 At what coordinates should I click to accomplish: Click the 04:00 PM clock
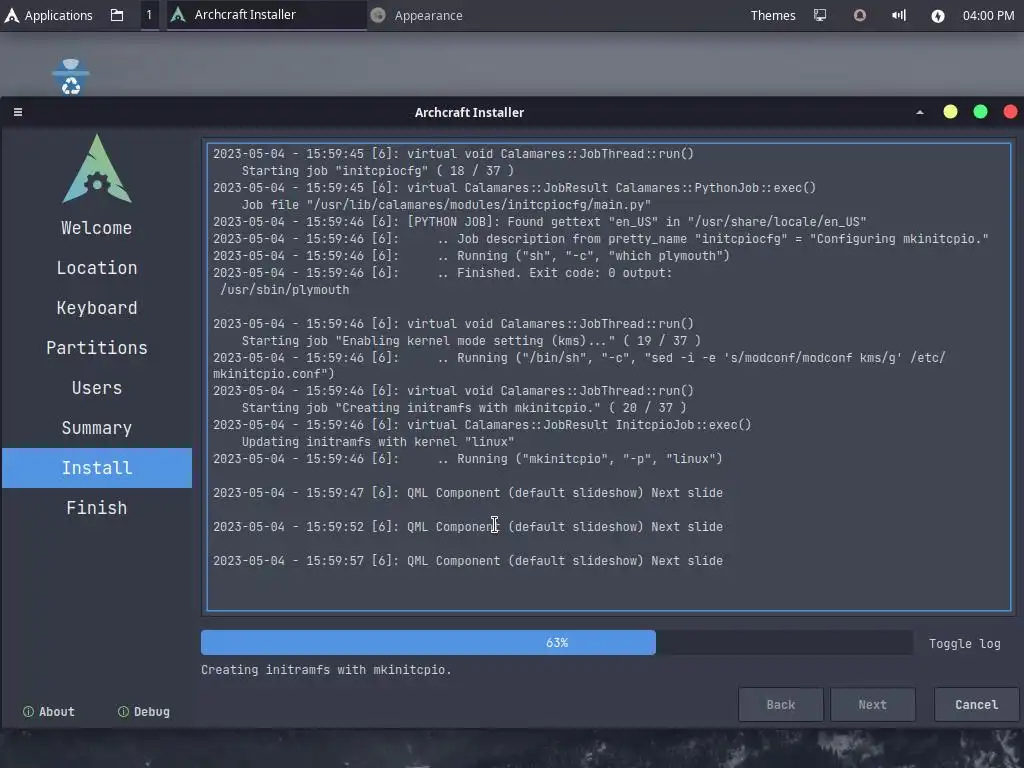(988, 15)
